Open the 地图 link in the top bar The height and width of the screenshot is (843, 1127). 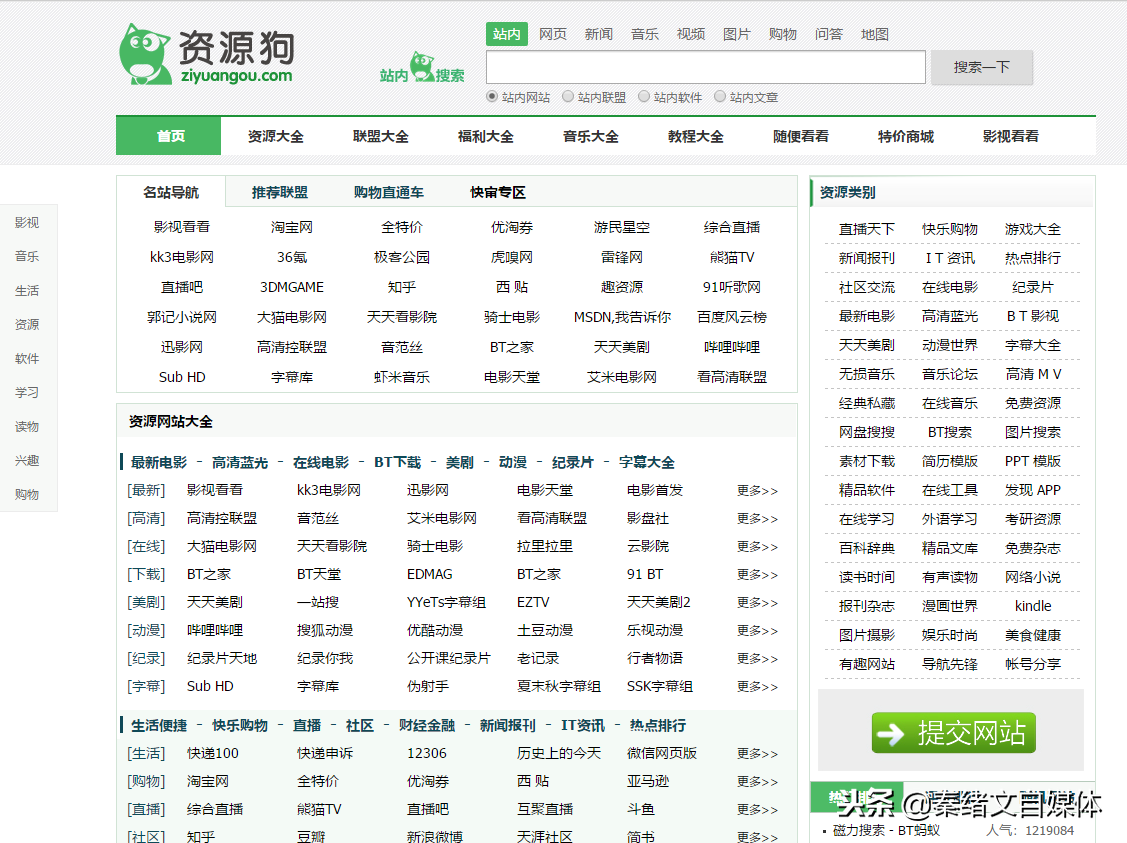pos(874,33)
